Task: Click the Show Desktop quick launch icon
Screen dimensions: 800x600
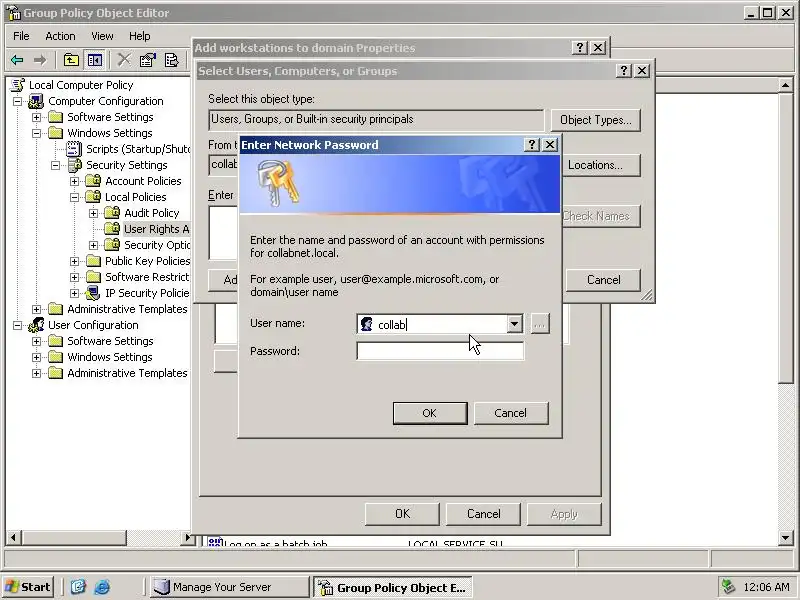Action: (78, 587)
